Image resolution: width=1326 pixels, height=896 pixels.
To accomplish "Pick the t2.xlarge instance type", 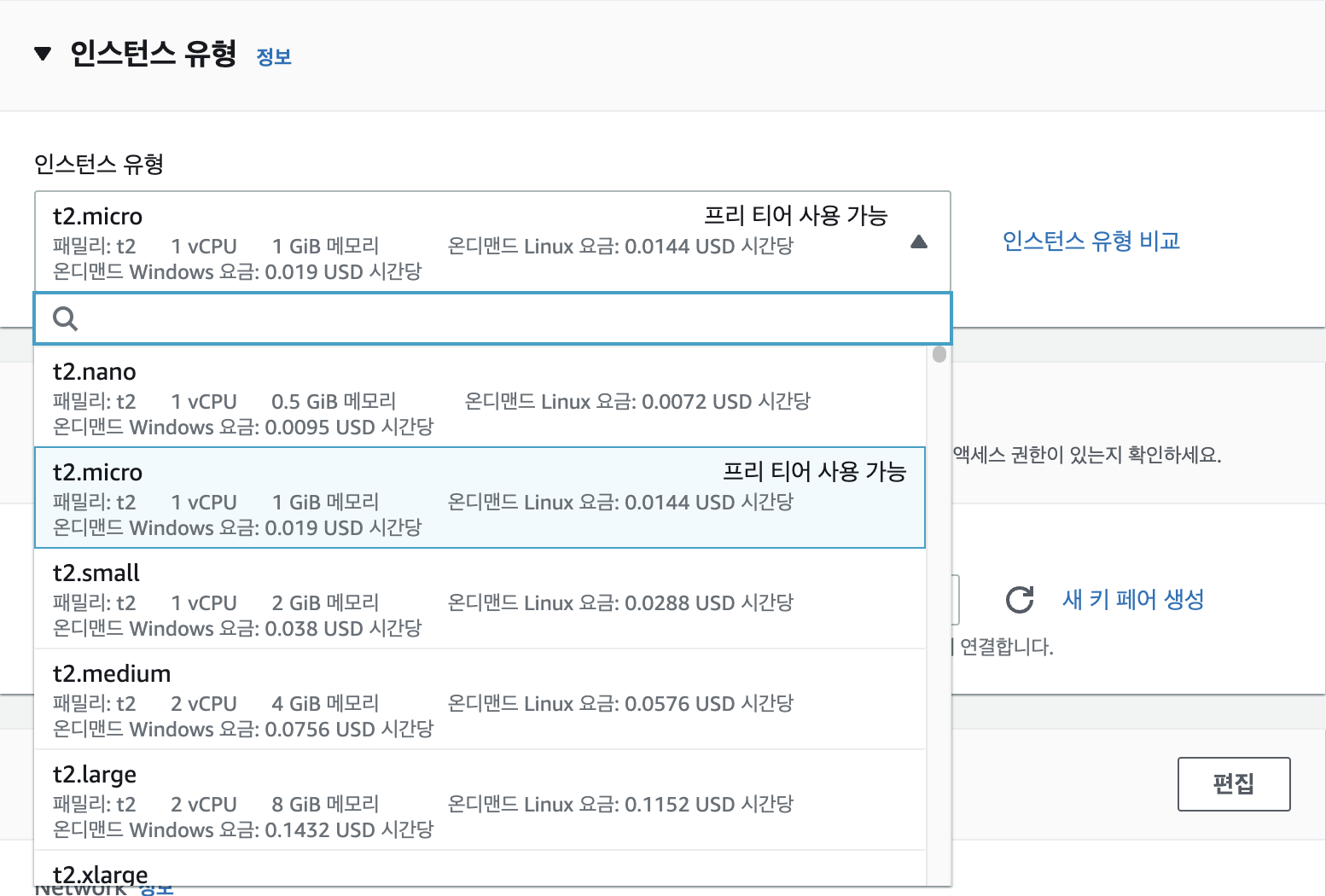I will [x=480, y=869].
